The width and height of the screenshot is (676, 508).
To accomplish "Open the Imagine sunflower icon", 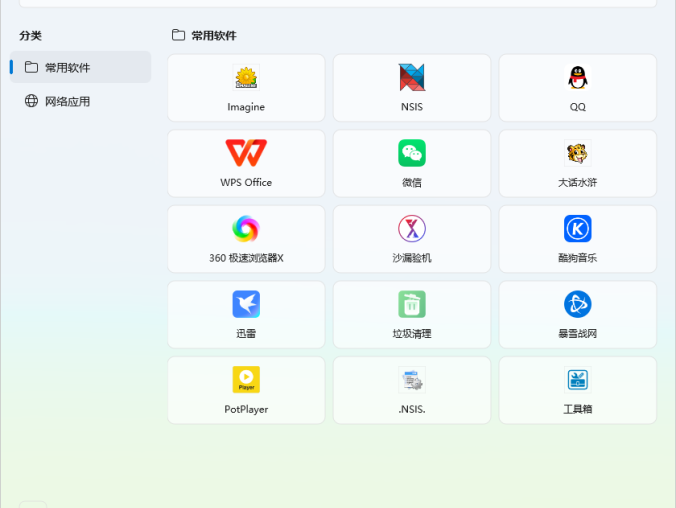I will pos(246,78).
